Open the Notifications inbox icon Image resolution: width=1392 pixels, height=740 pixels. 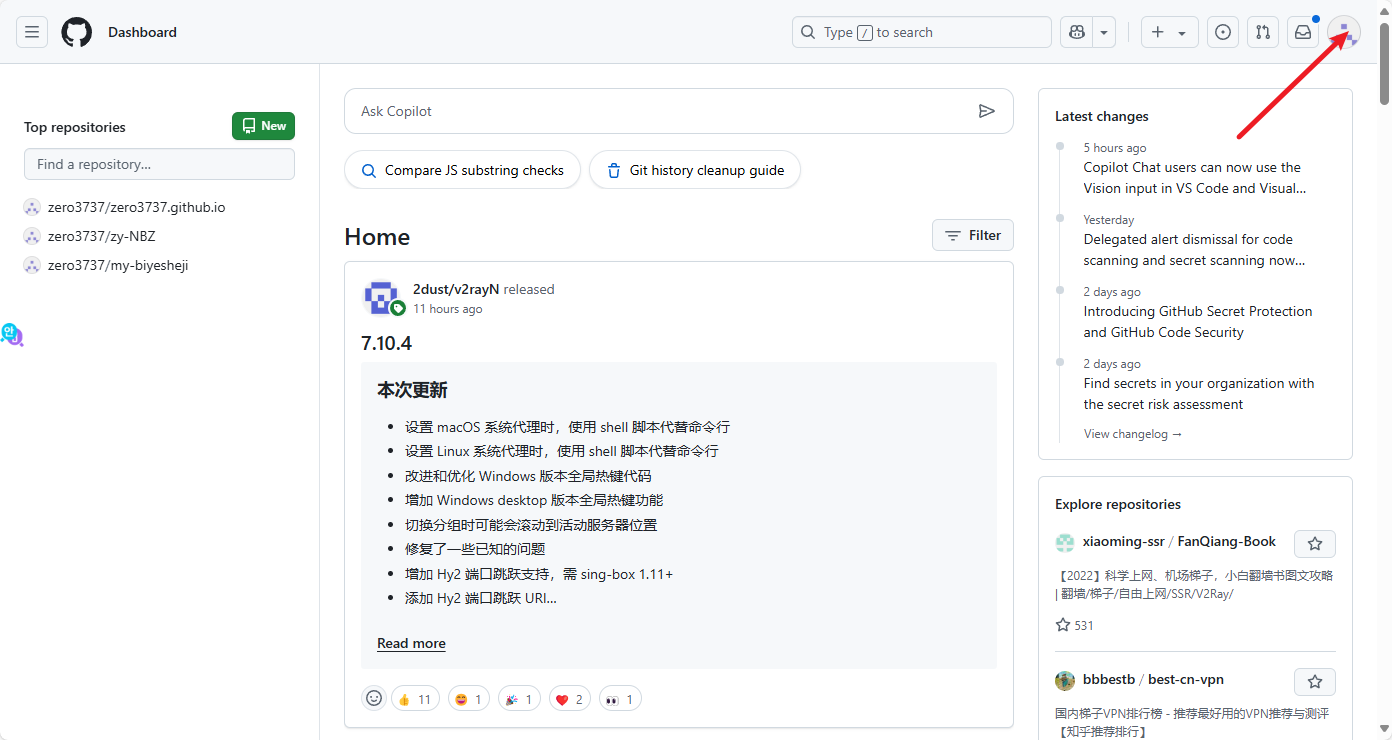(1303, 32)
